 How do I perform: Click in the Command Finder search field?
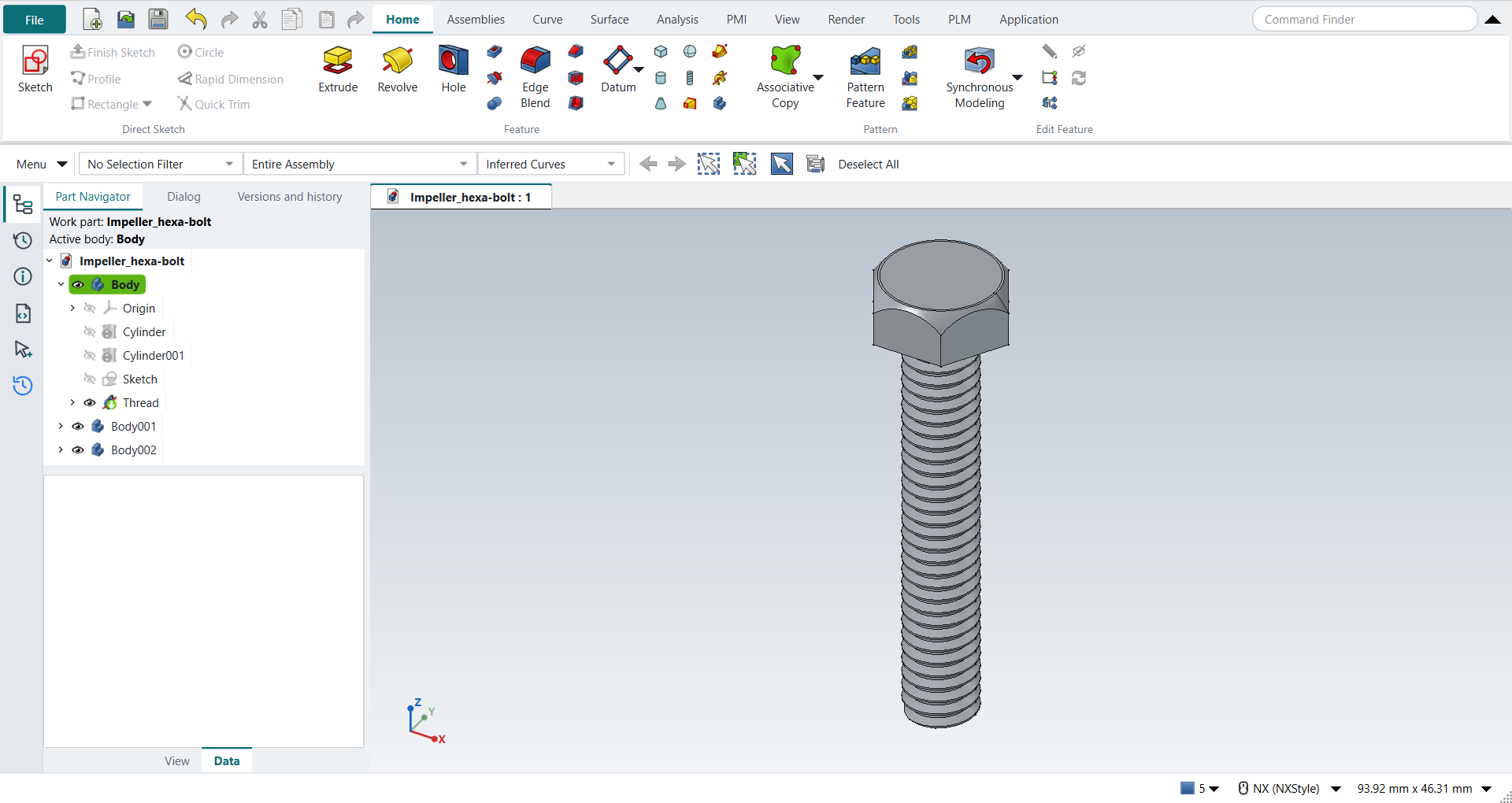tap(1365, 20)
